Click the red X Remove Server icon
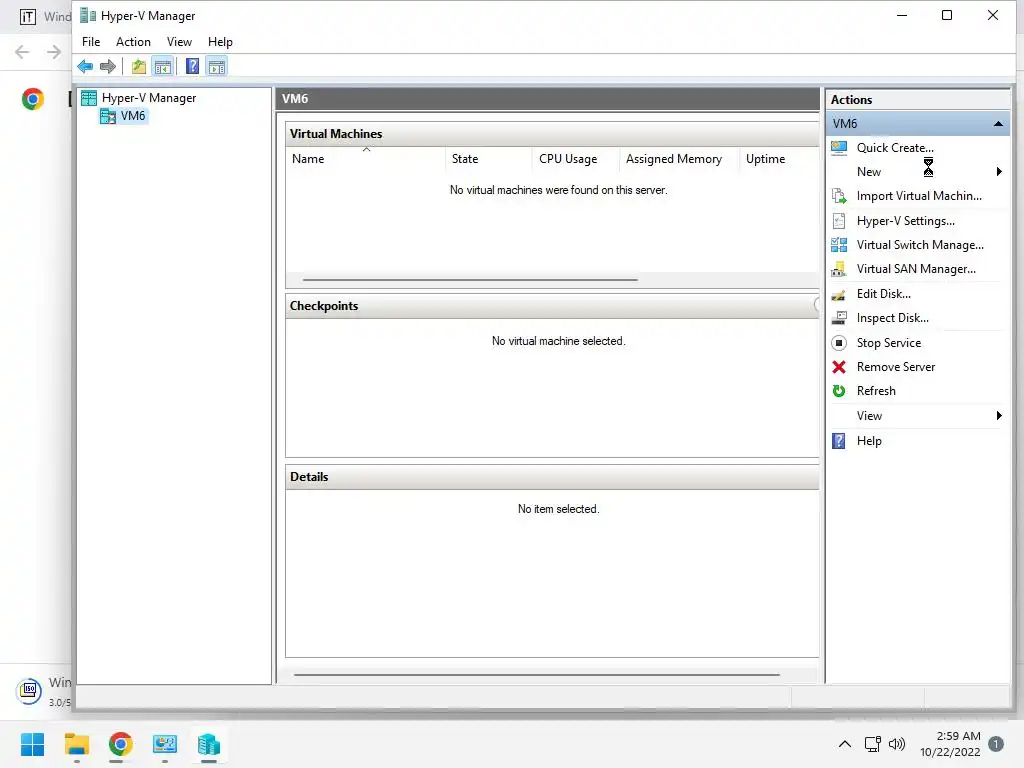1024x768 pixels. tap(839, 367)
